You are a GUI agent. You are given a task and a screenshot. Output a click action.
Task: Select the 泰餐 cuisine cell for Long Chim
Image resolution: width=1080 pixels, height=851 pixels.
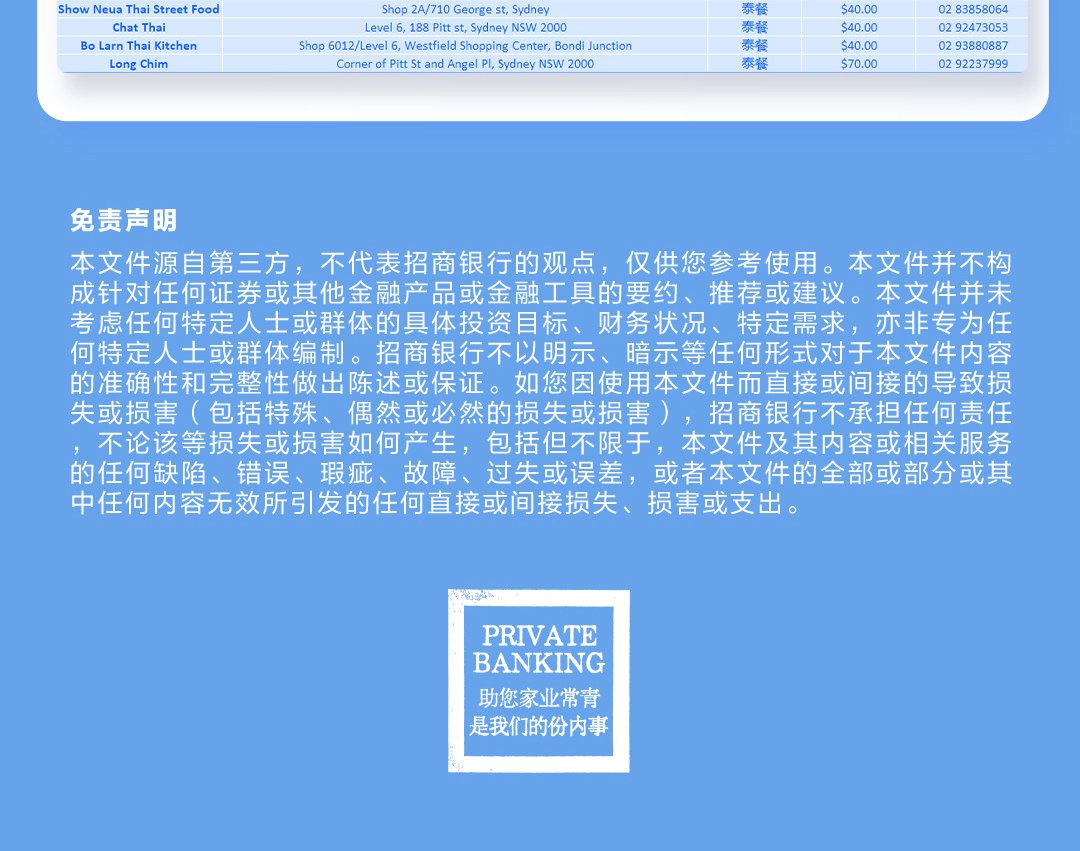(754, 63)
